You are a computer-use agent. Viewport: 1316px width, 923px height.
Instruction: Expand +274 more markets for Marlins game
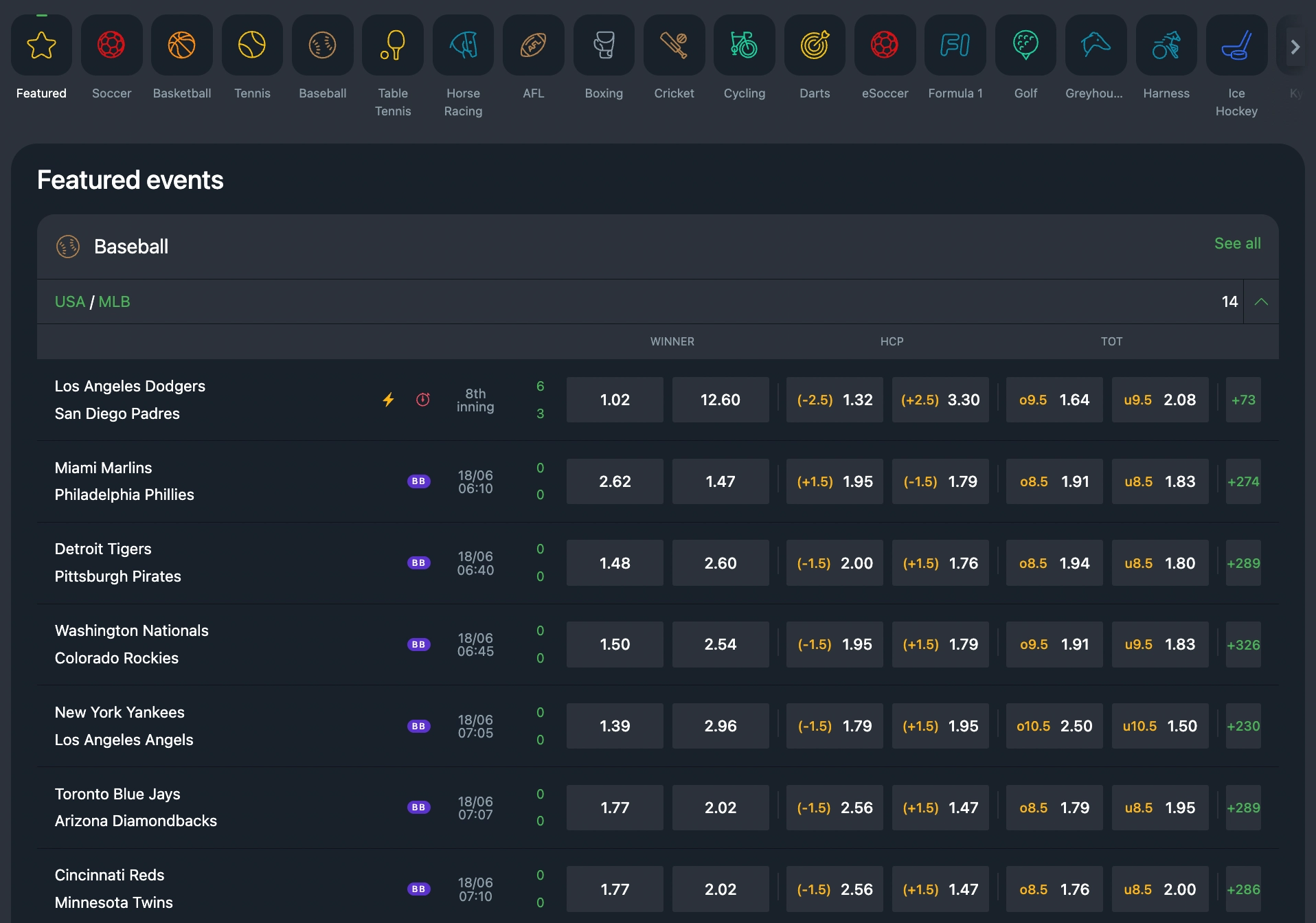[1243, 481]
